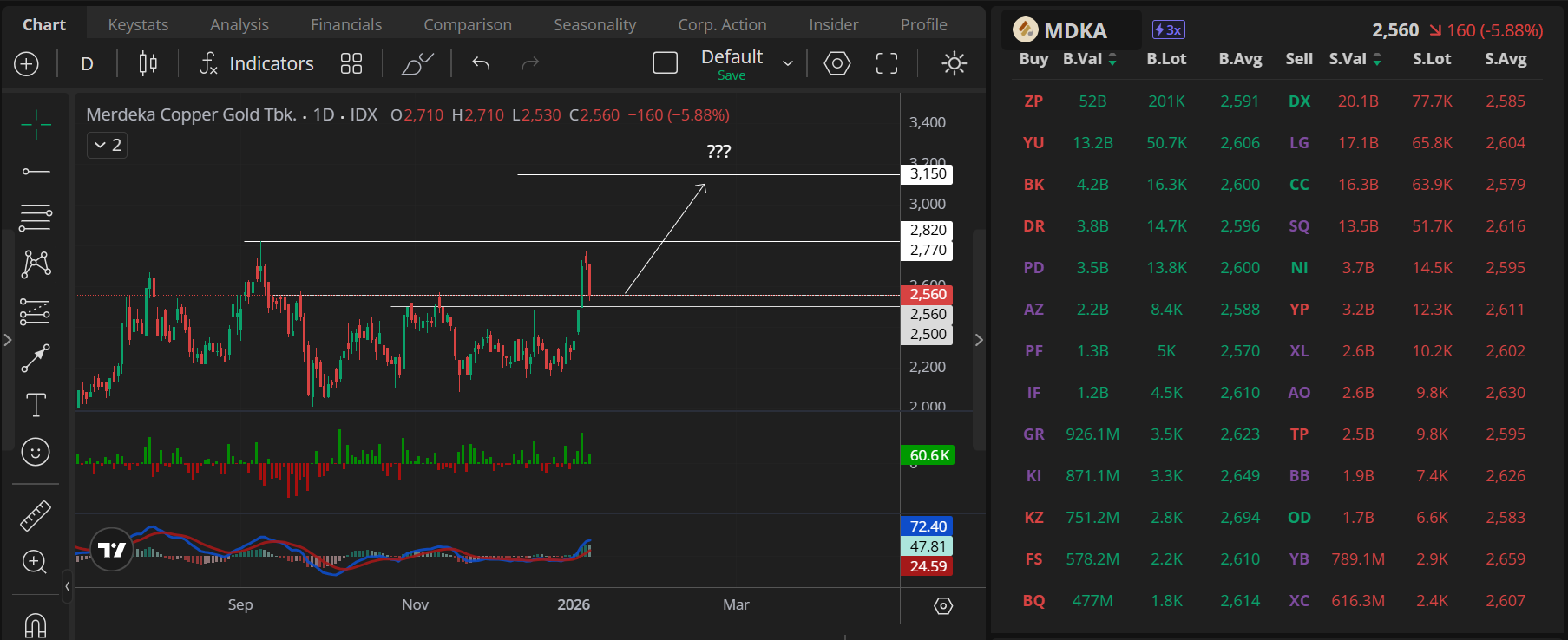Viewport: 1568px width, 640px height.
Task: Click the red 24.59 indicator value label
Action: (x=928, y=566)
